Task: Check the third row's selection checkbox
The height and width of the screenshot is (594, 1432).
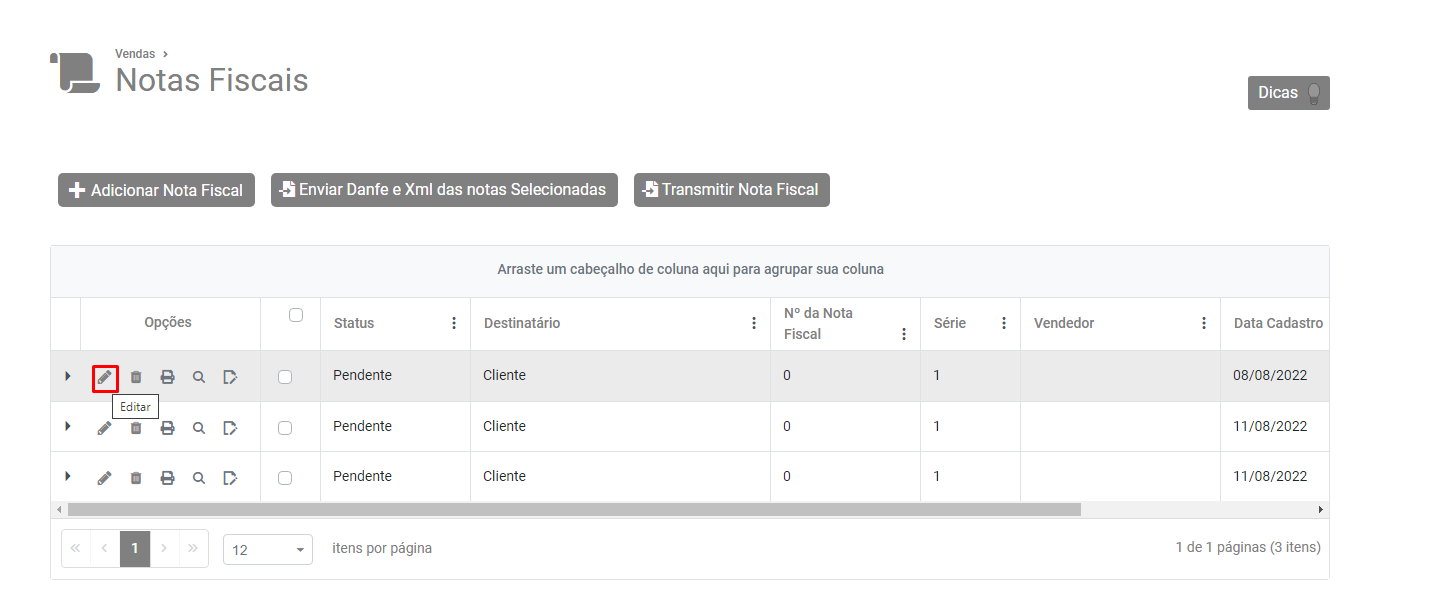Action: [285, 478]
